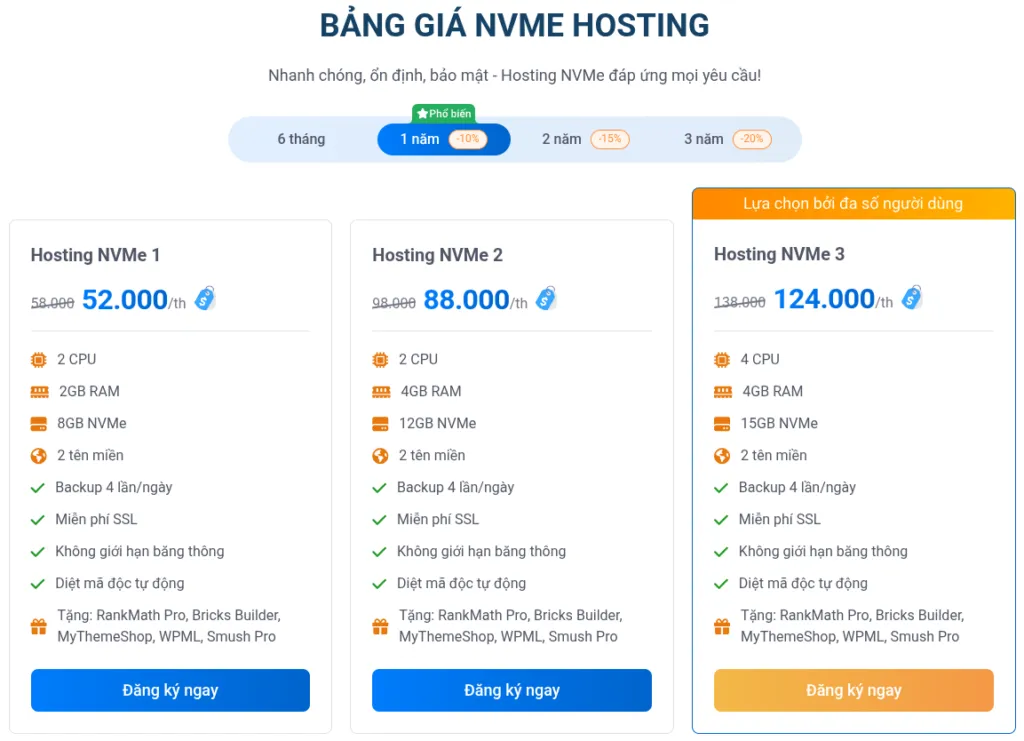This screenshot has height=741, width=1024.
Task: Select the globe icon beside 2 tên miền on NVMe 1
Action: click(x=38, y=455)
